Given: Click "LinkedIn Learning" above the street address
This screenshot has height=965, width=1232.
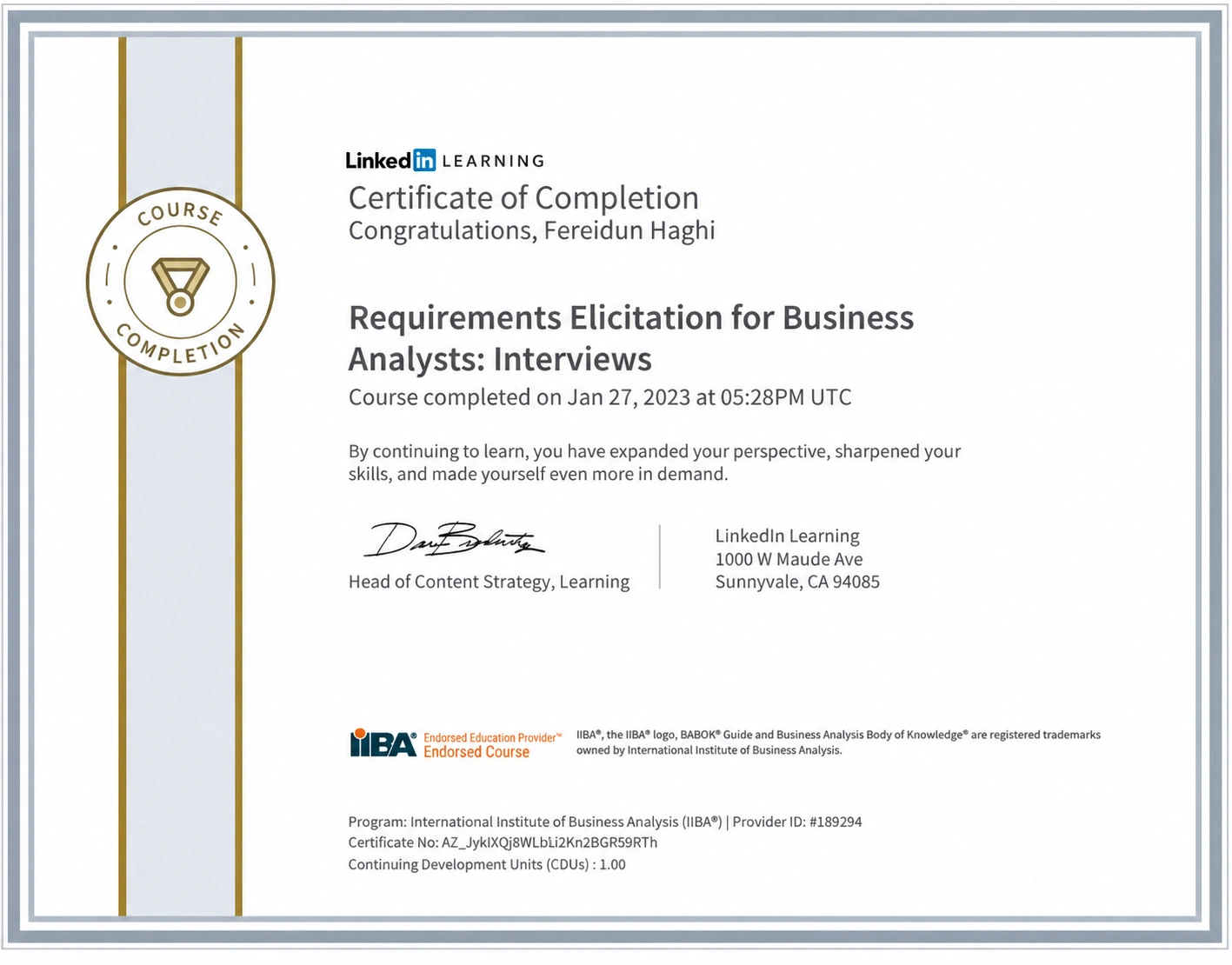Looking at the screenshot, I should coord(788,536).
